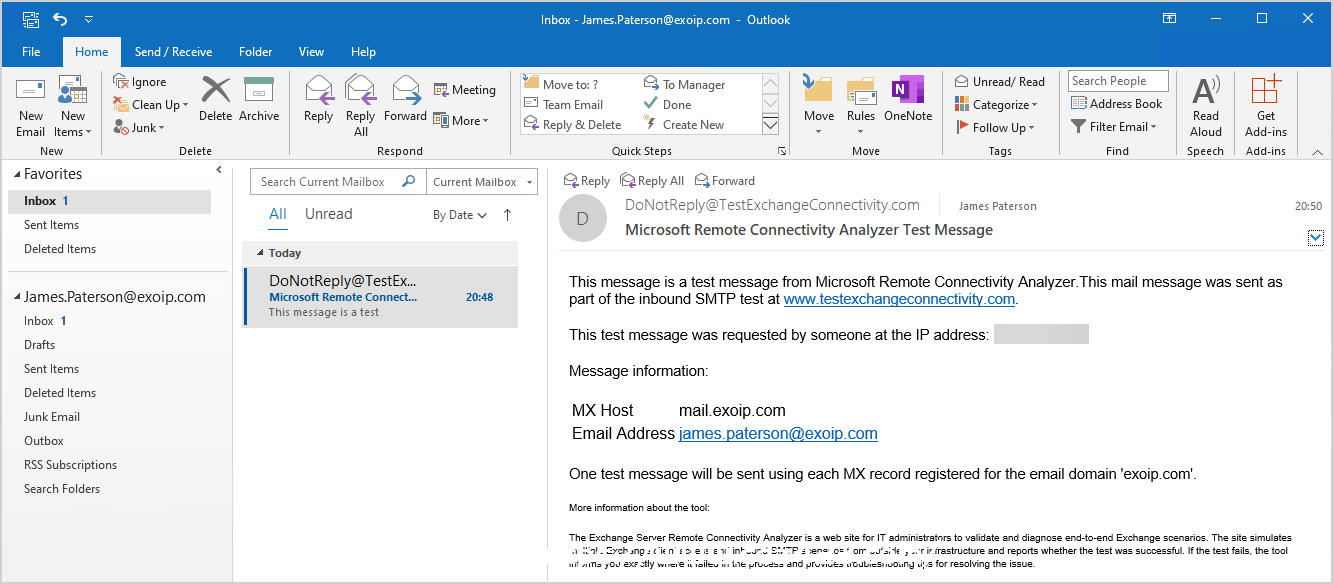1333x584 pixels.
Task: Minimize the folder pane with the arrow
Action: 219,171
